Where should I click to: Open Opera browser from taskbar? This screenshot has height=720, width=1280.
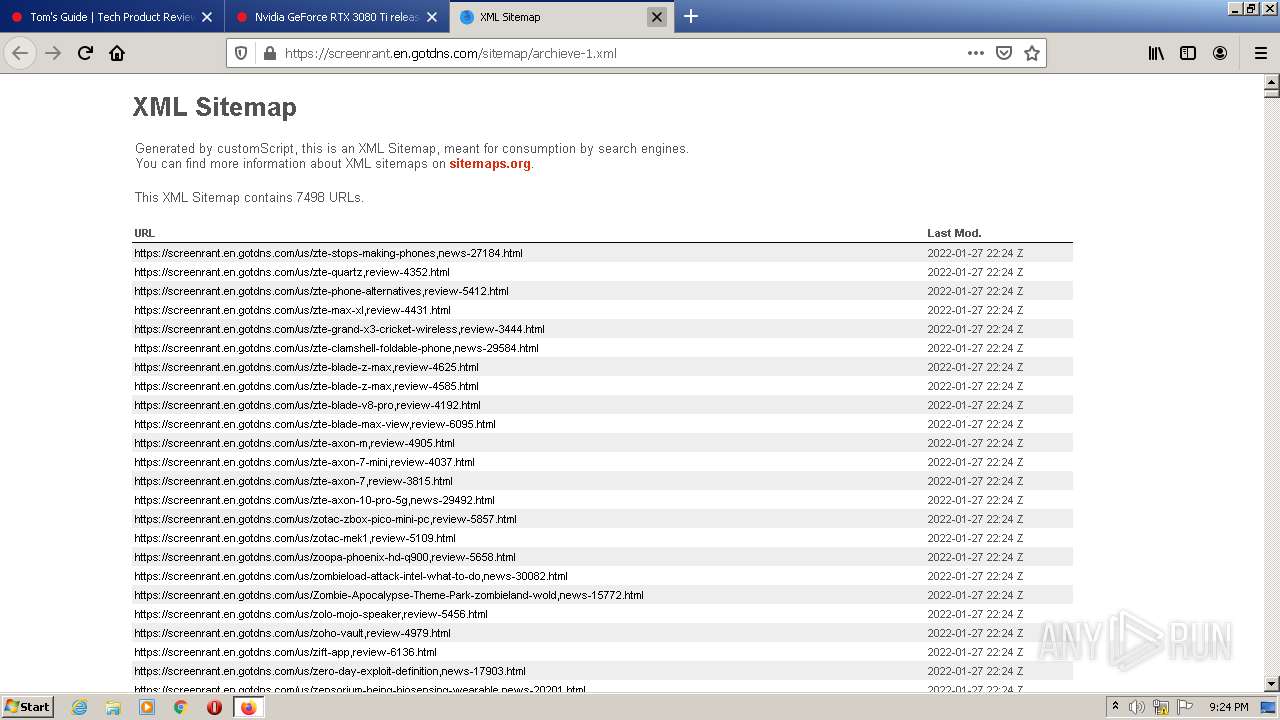214,707
